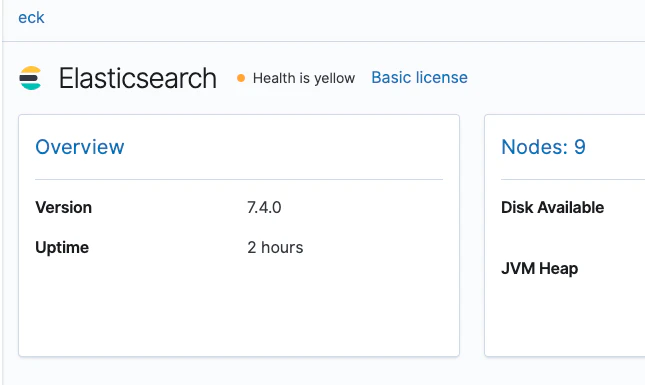
Task: Select the version value 7.4.0
Action: pos(264,207)
